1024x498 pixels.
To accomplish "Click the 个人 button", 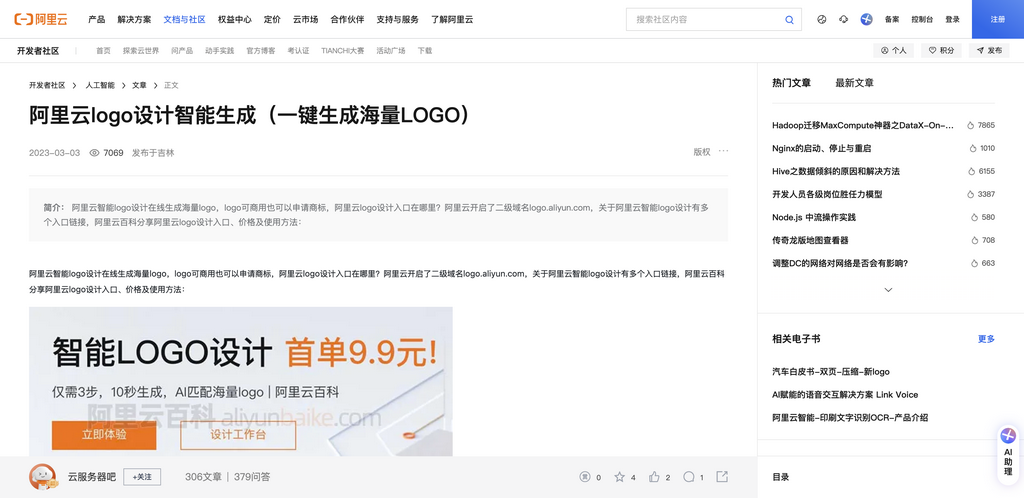I will 893,50.
